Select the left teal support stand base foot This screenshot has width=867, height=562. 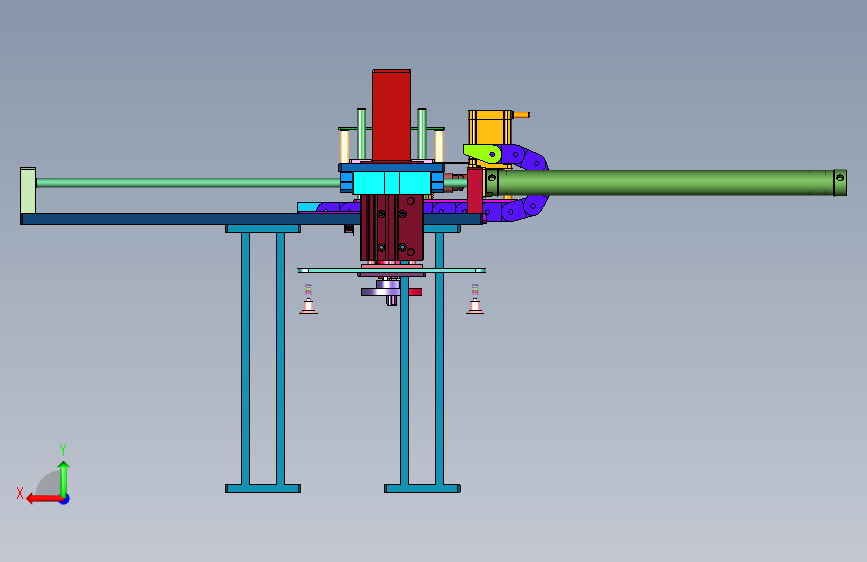click(263, 488)
